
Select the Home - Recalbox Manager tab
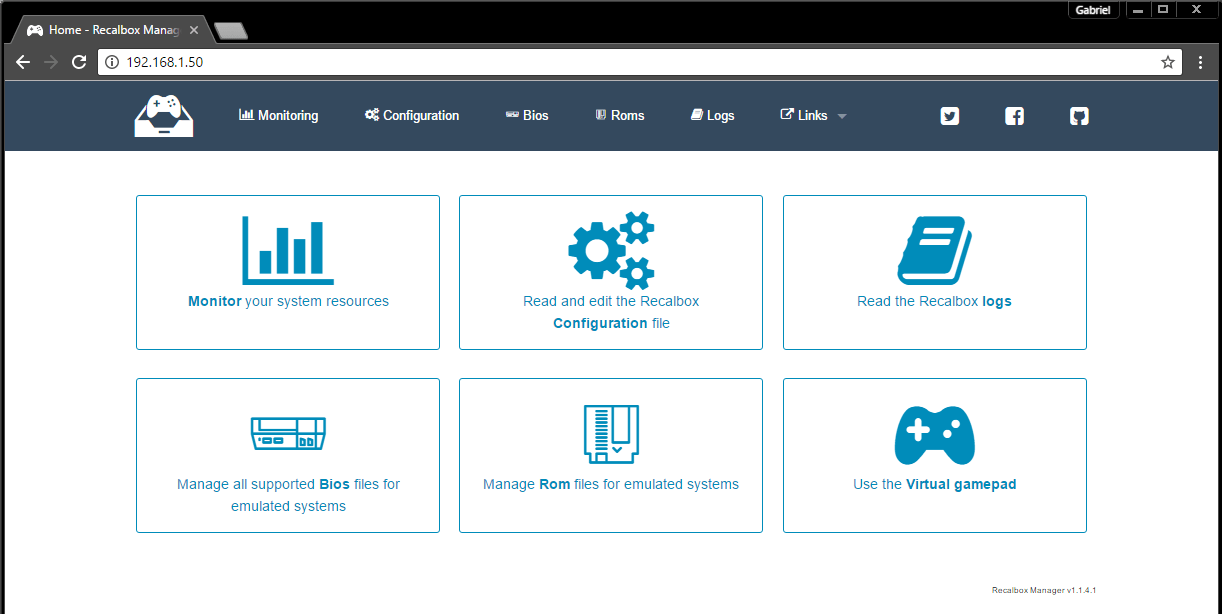tap(111, 30)
